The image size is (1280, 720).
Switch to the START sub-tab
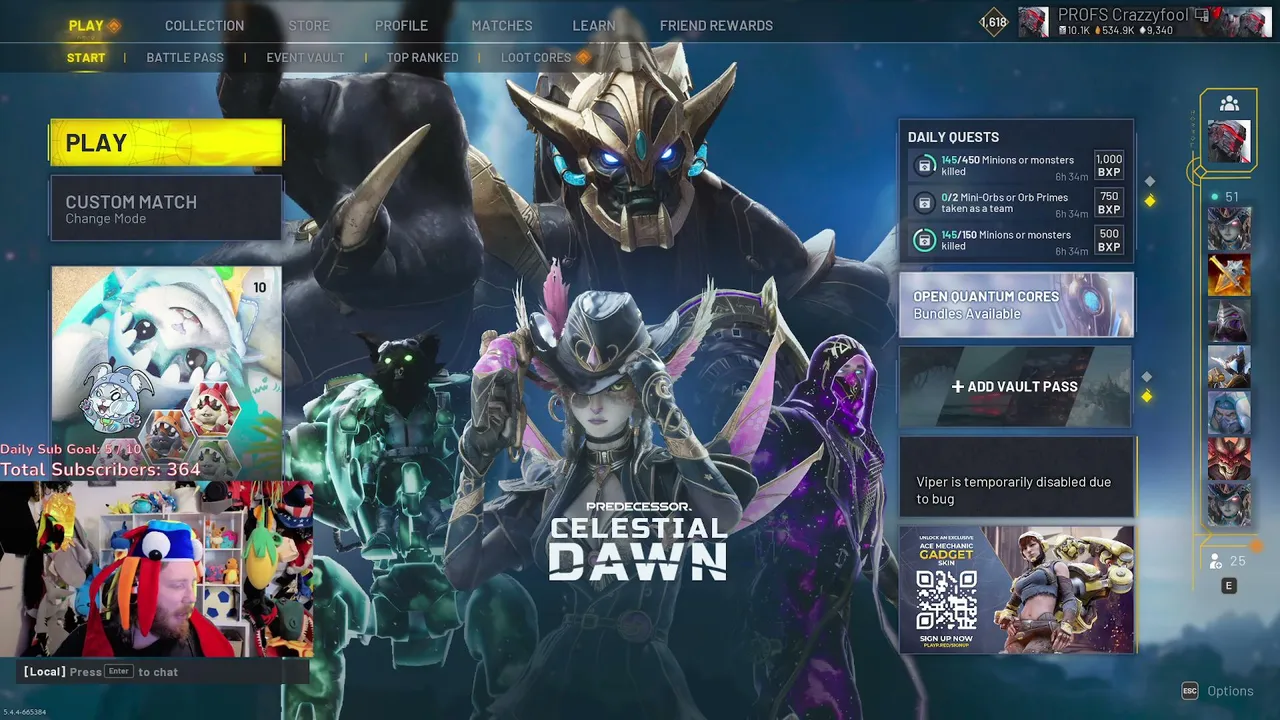(x=86, y=57)
